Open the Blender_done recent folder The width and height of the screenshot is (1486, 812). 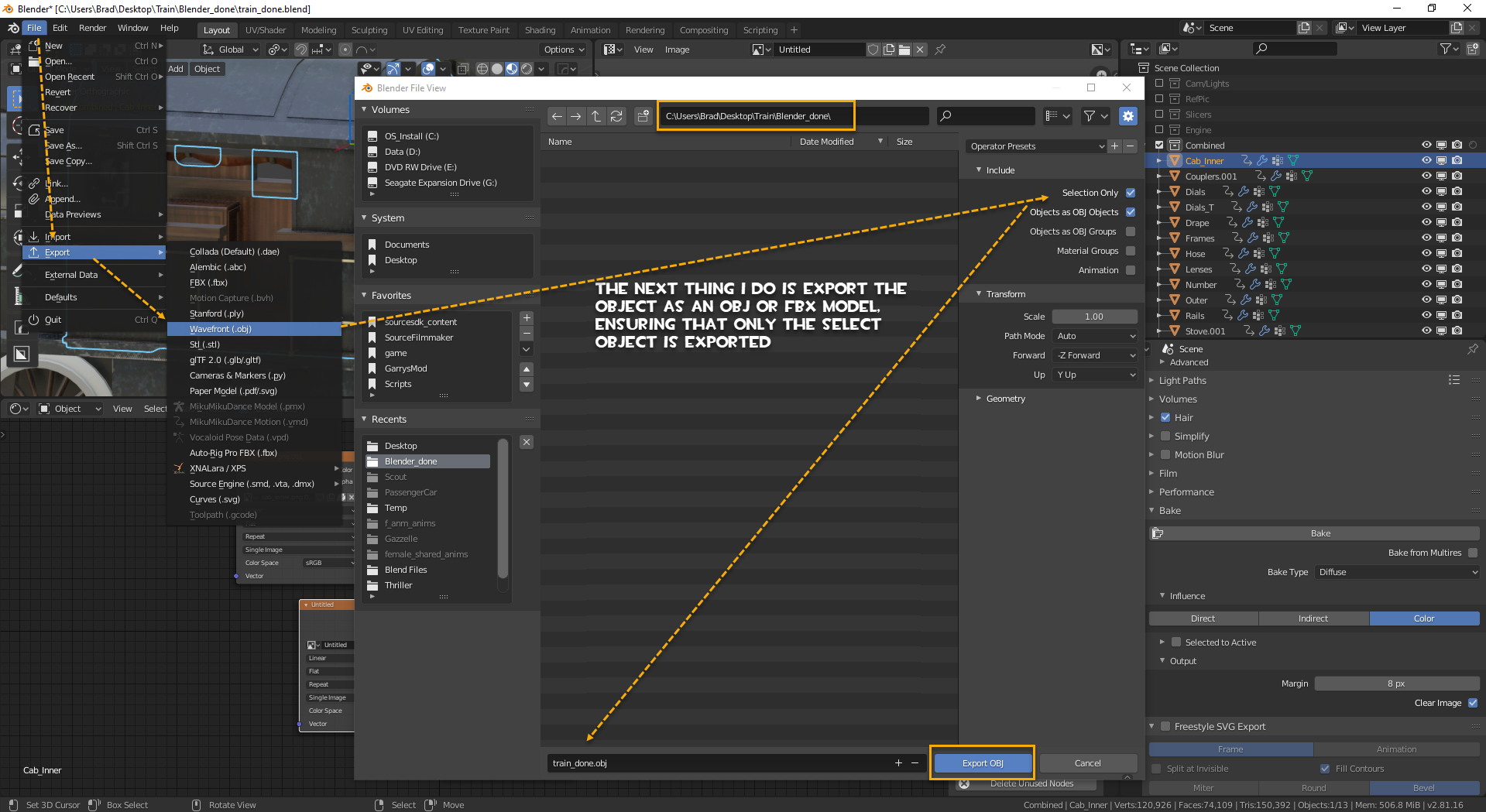(x=427, y=461)
